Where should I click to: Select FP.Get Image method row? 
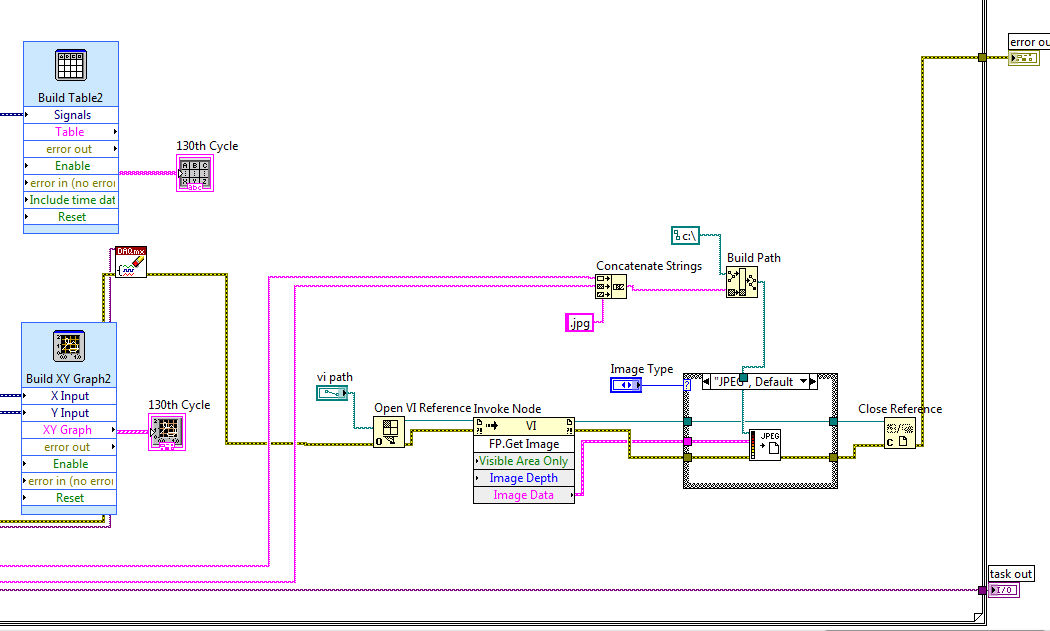524,444
